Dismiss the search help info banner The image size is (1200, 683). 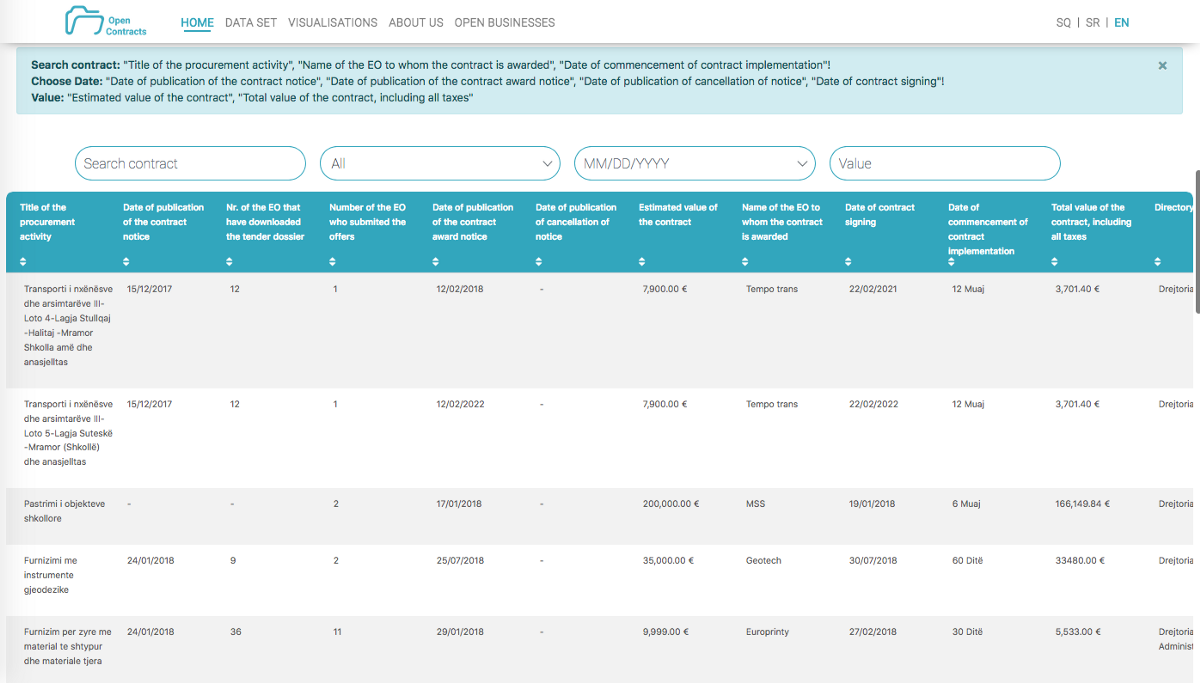point(1162,66)
